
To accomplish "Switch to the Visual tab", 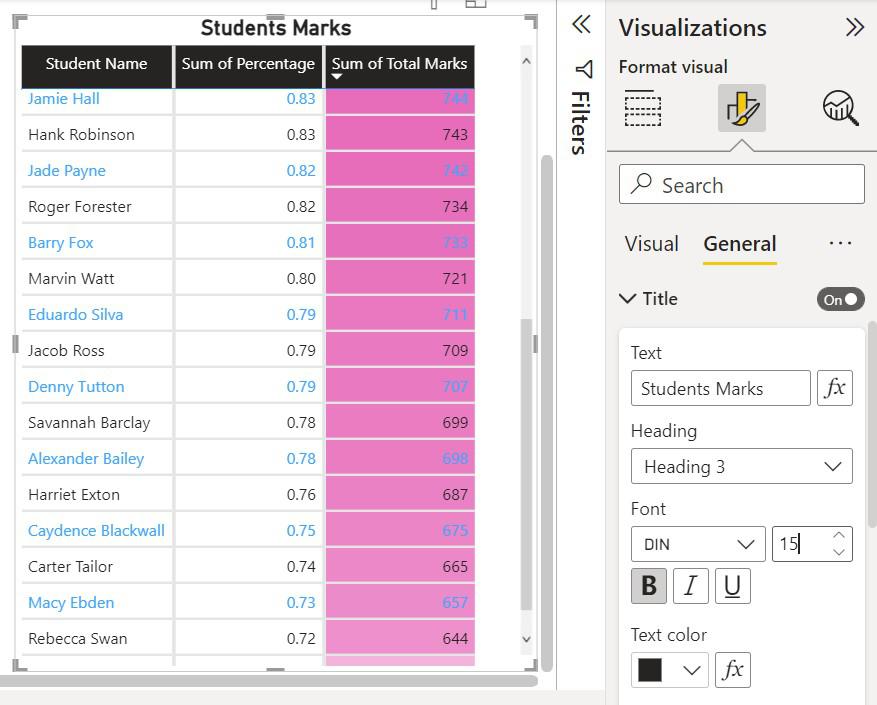I will click(651, 244).
